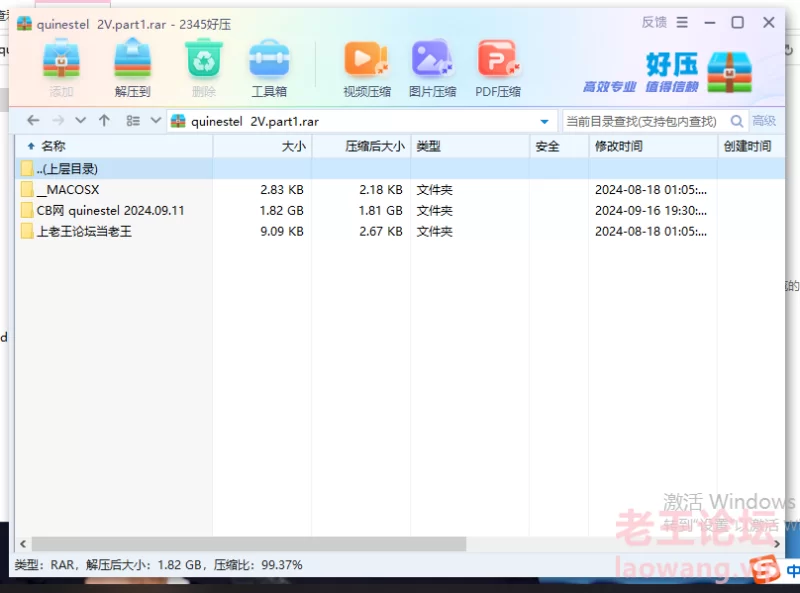Click the search magnifier icon

coord(736,121)
